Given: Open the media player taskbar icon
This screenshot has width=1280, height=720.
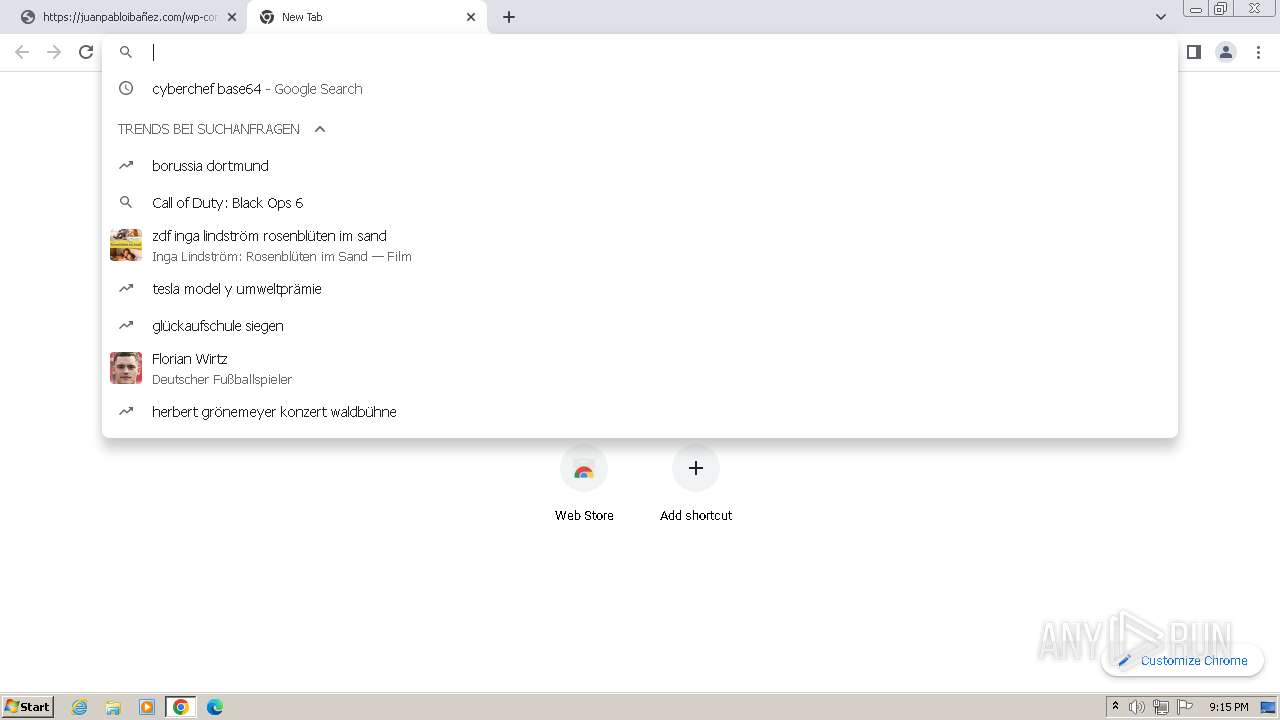Looking at the screenshot, I should (147, 707).
